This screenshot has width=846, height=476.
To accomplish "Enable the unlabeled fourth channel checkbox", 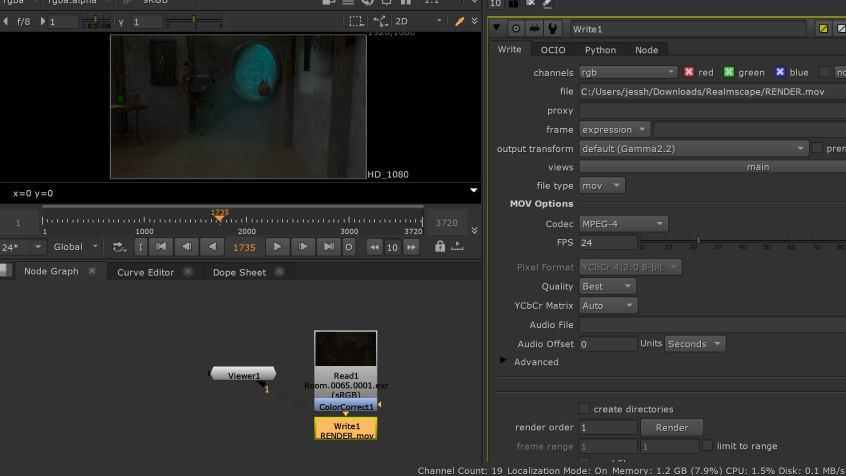I will tap(823, 72).
